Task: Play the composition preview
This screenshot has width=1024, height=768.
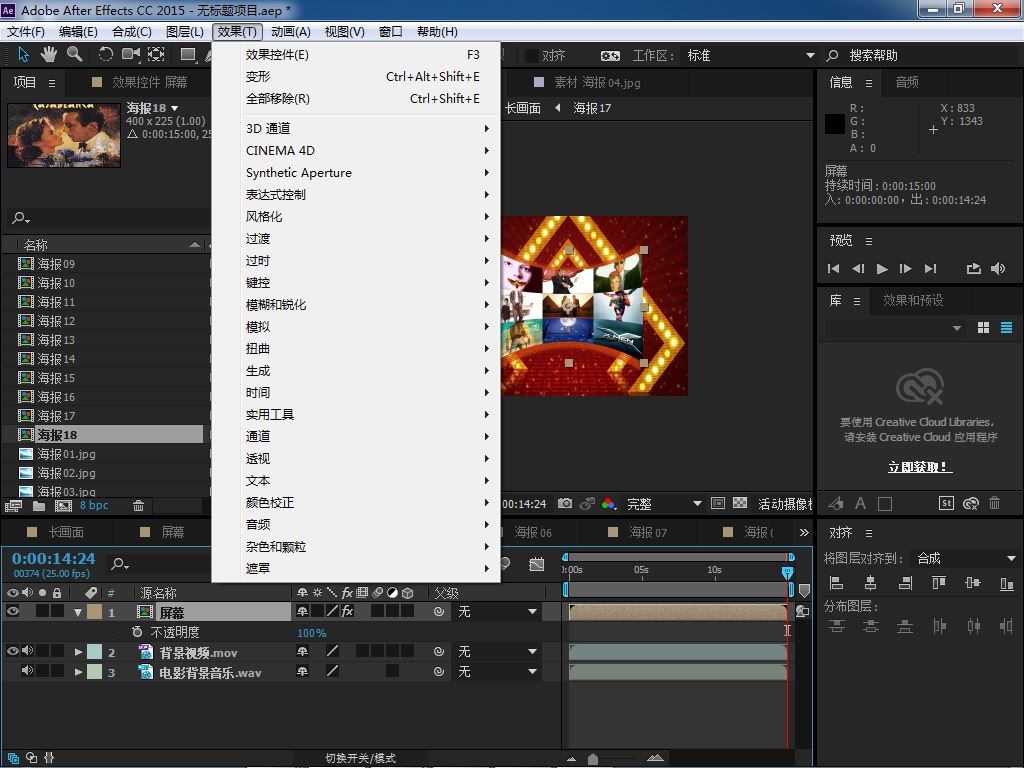Action: pyautogui.click(x=882, y=268)
